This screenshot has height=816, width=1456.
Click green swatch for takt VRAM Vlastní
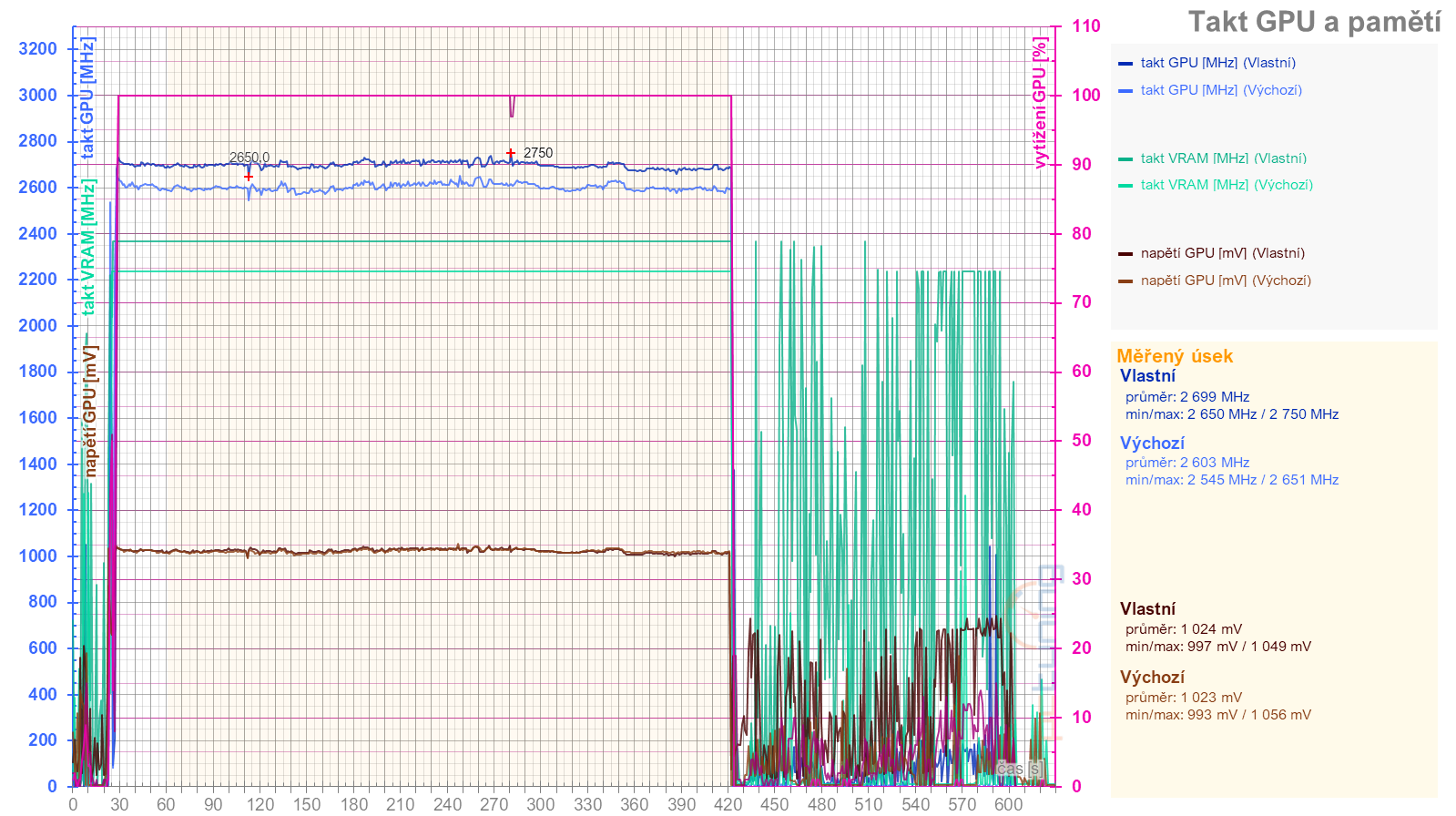tap(1125, 159)
